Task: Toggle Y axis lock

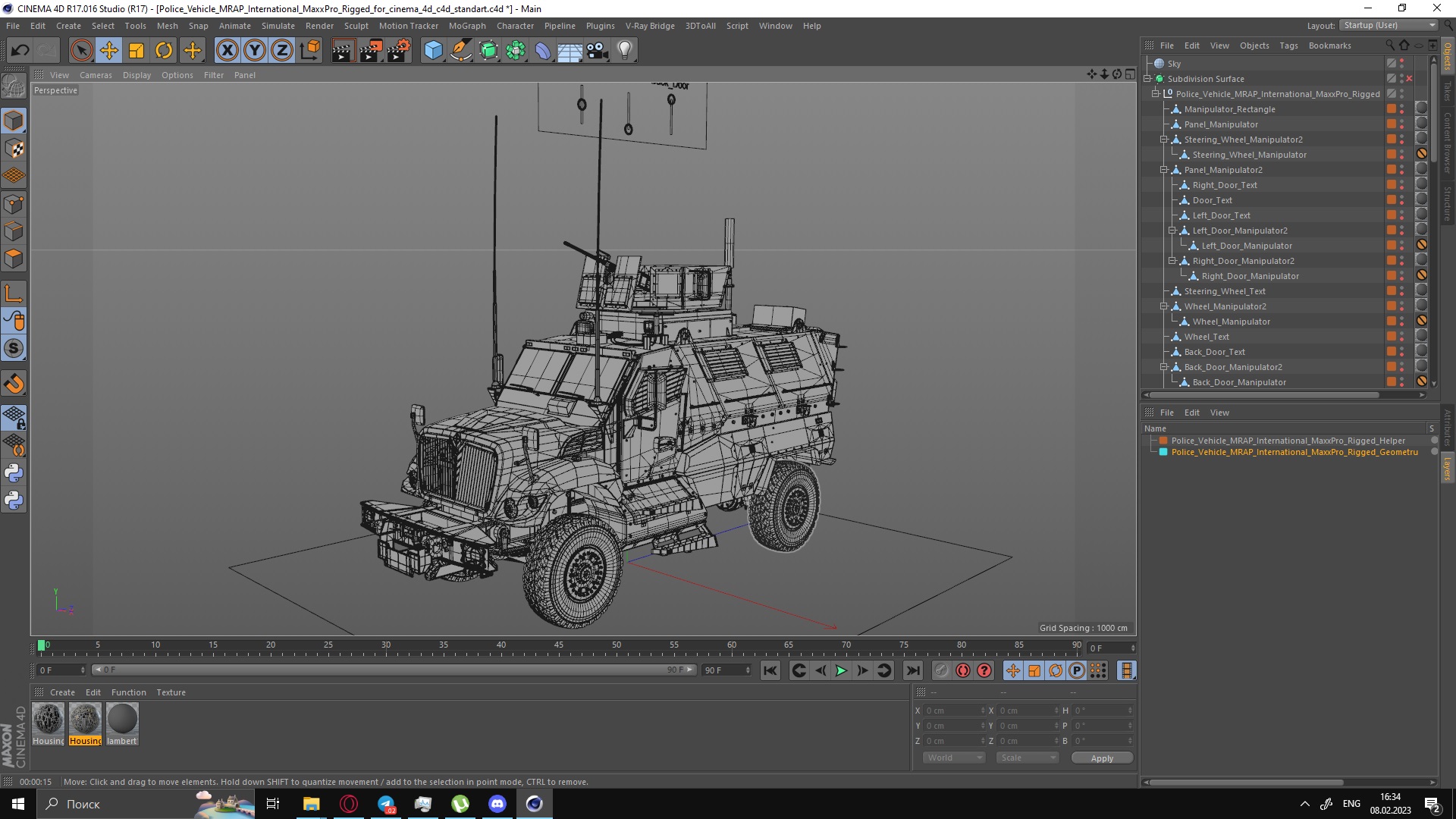Action: coord(255,51)
